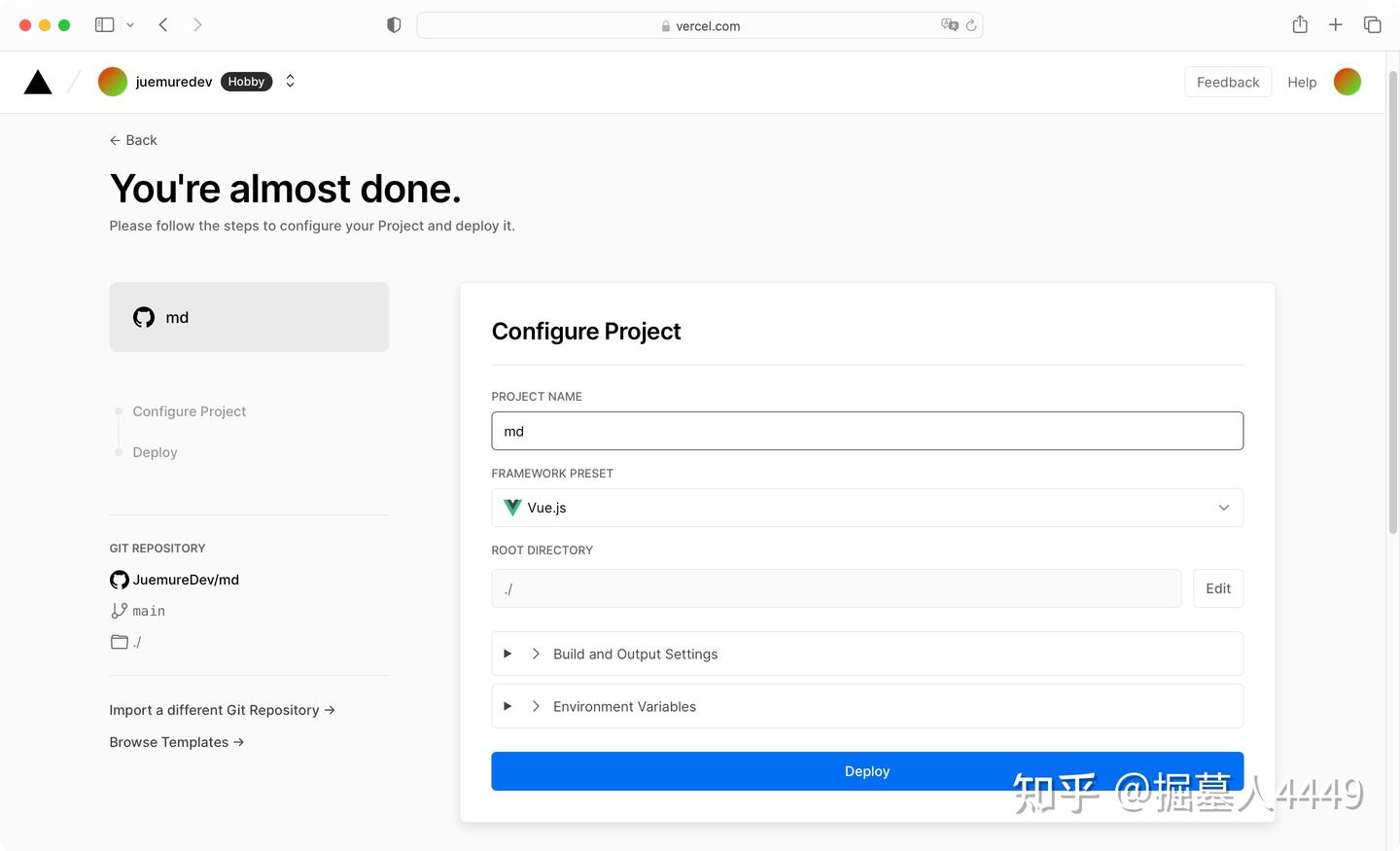This screenshot has width=1400, height=851.
Task: Open a new tab with plus icon
Action: click(x=1336, y=25)
